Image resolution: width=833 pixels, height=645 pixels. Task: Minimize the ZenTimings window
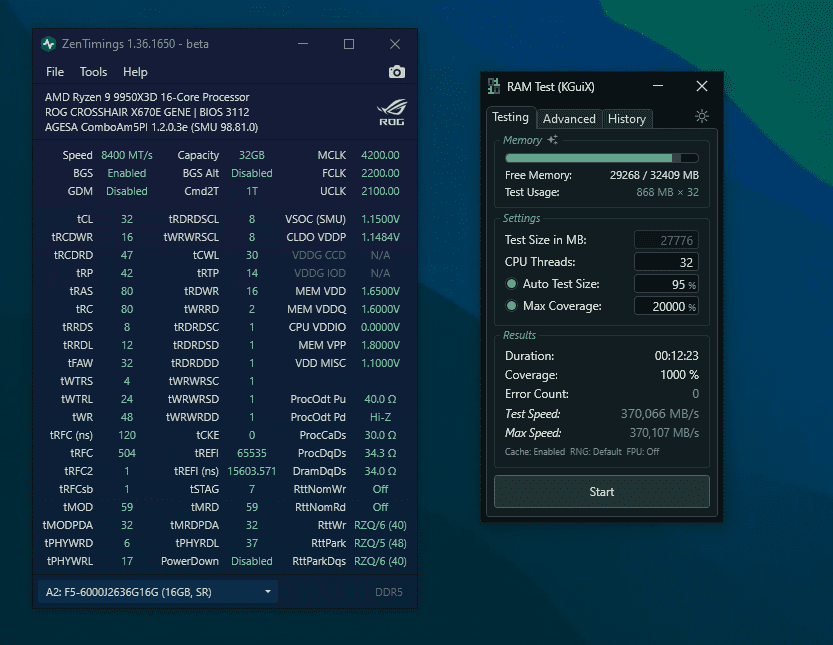[303, 44]
